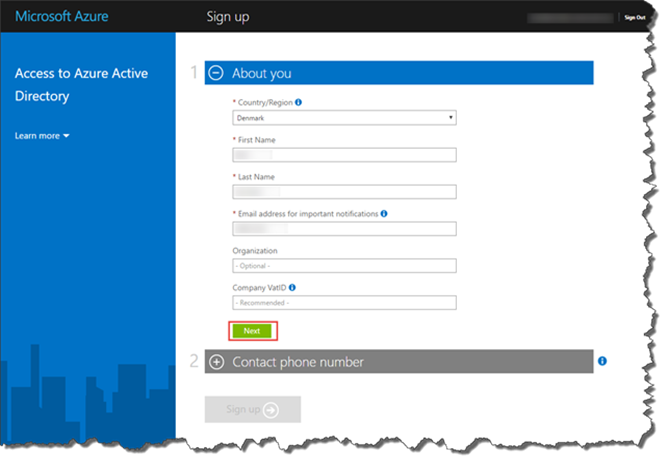The image size is (668, 462).
Task: Click the About you section header
Action: (x=399, y=73)
